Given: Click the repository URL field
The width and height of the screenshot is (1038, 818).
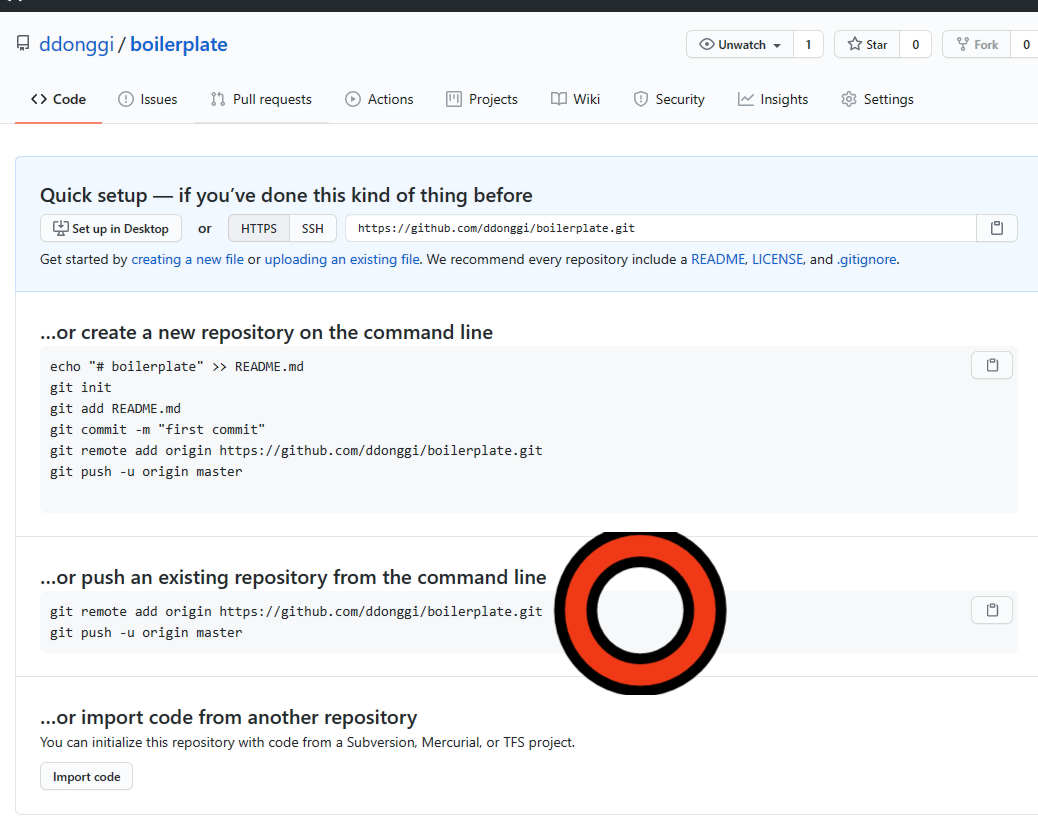Looking at the screenshot, I should tap(661, 228).
